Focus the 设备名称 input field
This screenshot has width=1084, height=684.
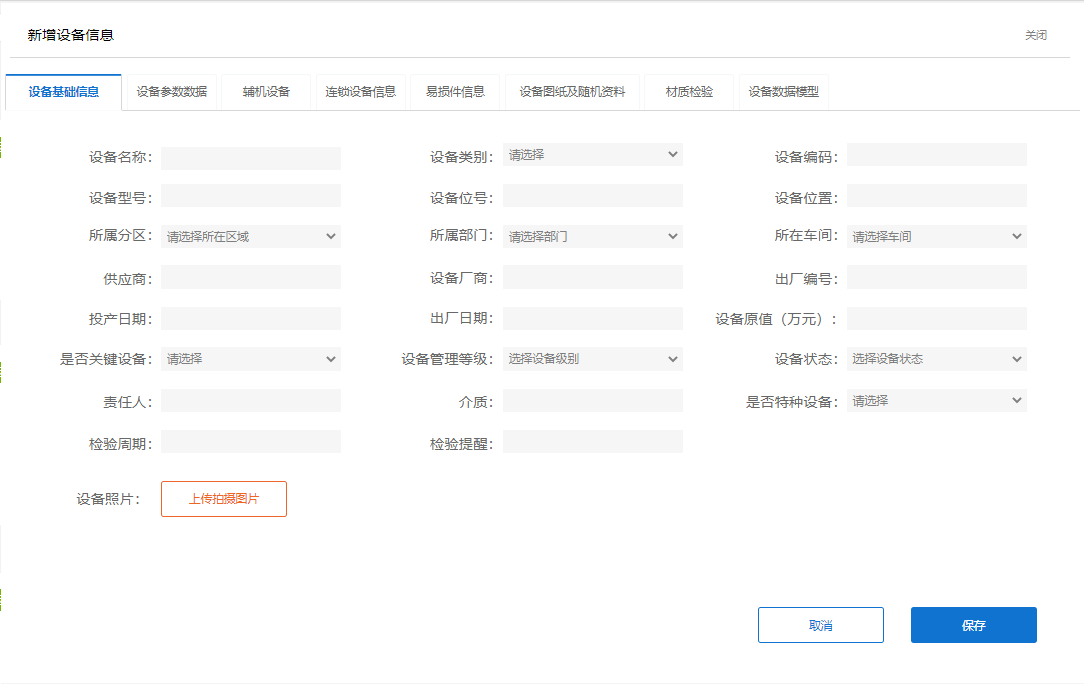[250, 158]
